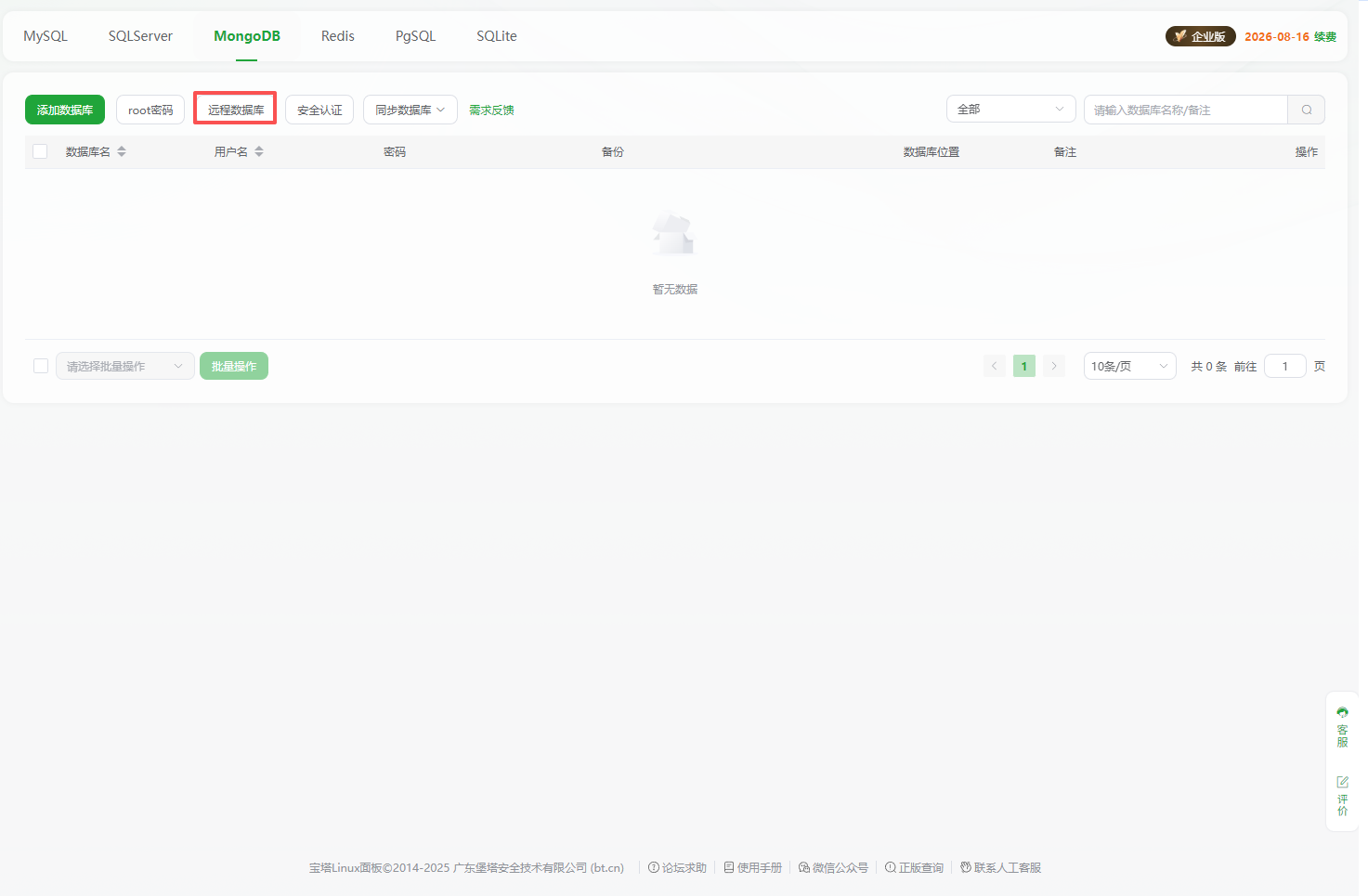Screen dimensions: 1368x896
Task: Sort by 数据库名 column arrows
Action: click(122, 151)
